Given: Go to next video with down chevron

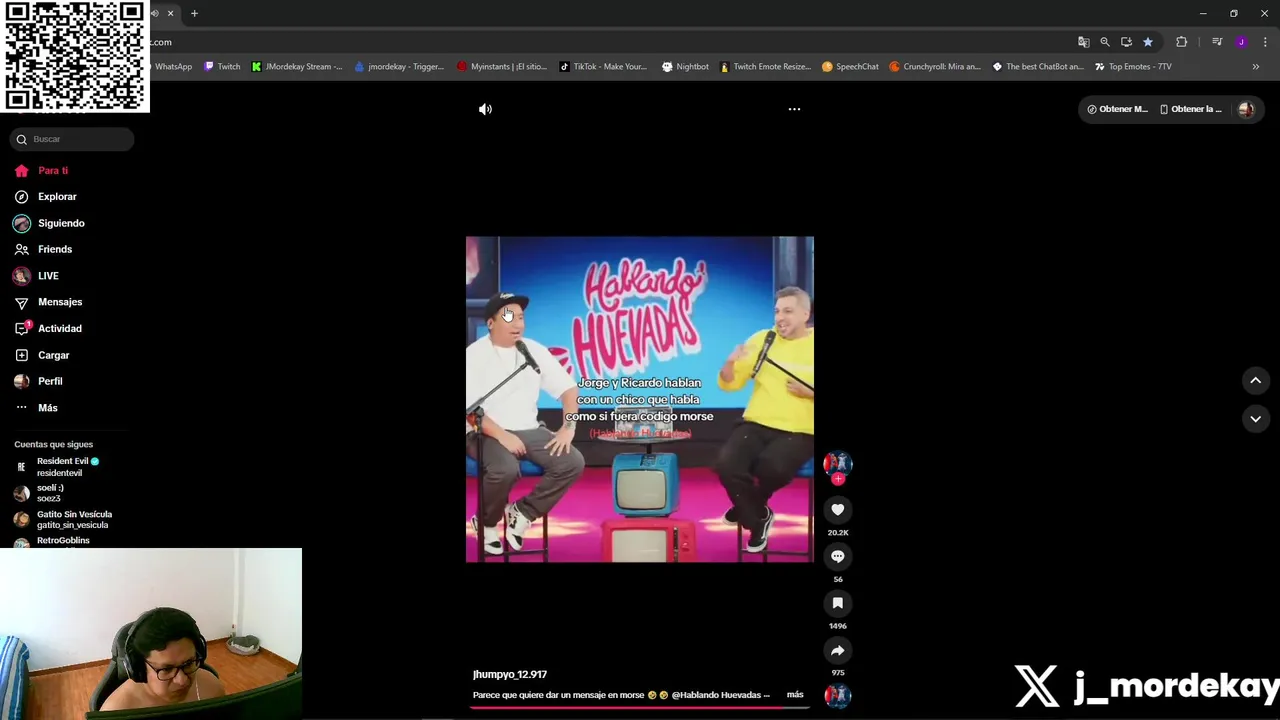Looking at the screenshot, I should tap(1255, 419).
